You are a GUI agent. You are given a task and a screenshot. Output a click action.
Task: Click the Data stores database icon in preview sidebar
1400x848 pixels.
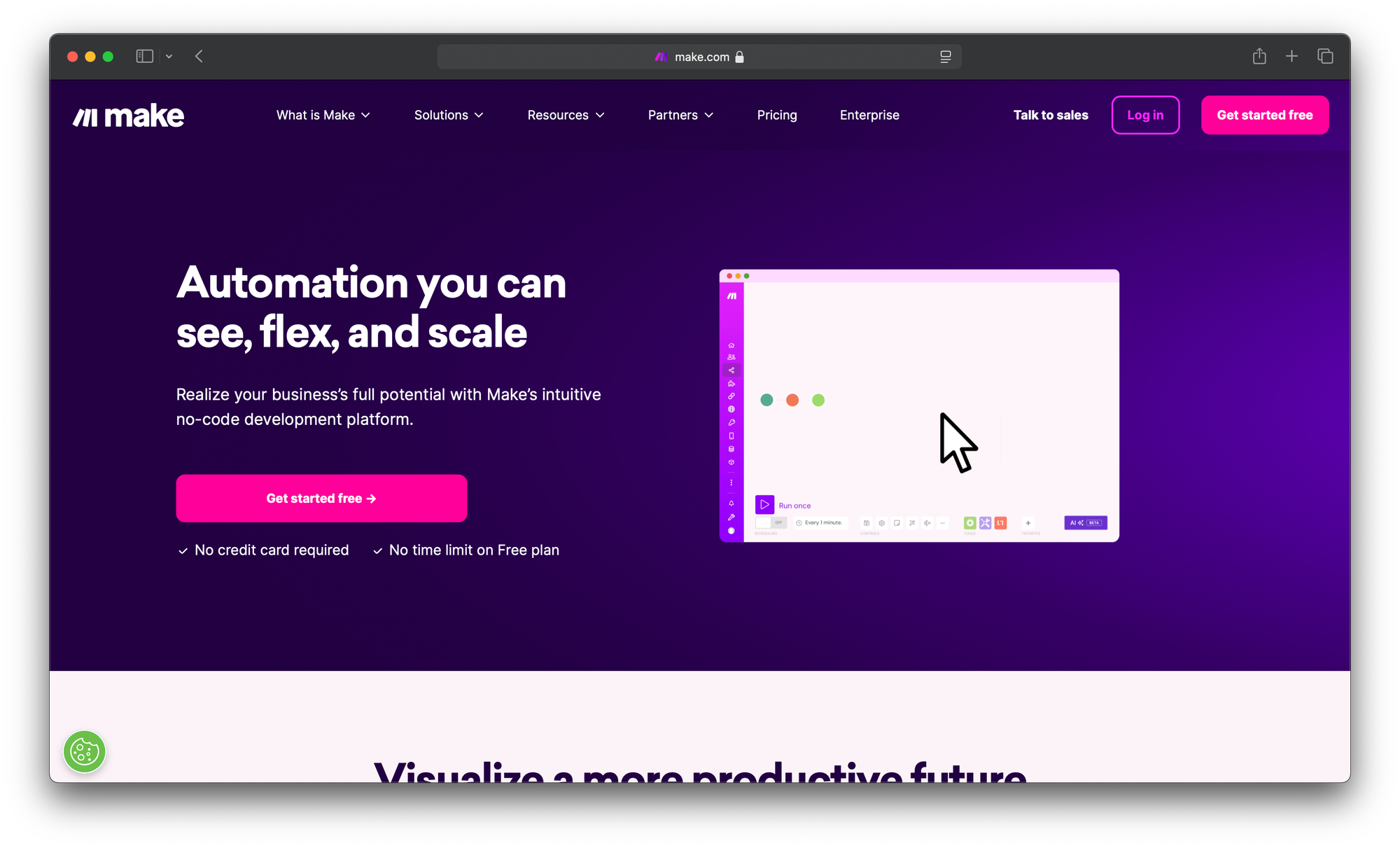click(x=731, y=449)
